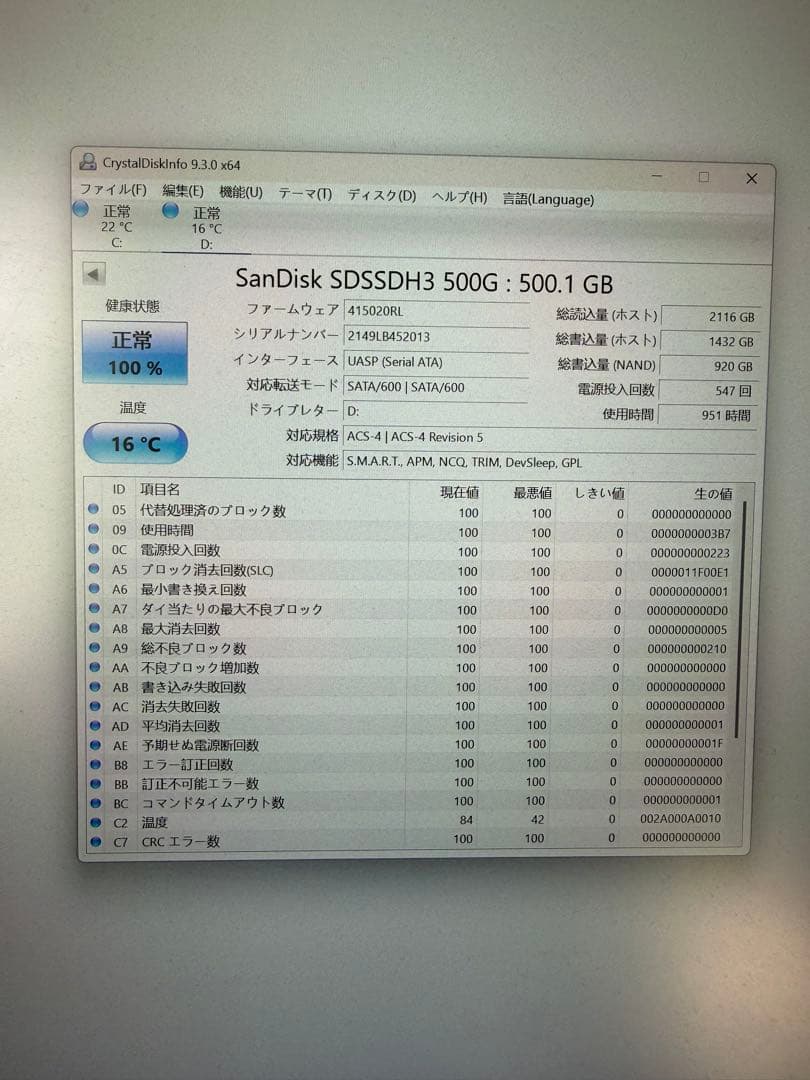Image resolution: width=810 pixels, height=1080 pixels.
Task: Click the CrystalDiskInfo title bar icon
Action: coord(87,162)
